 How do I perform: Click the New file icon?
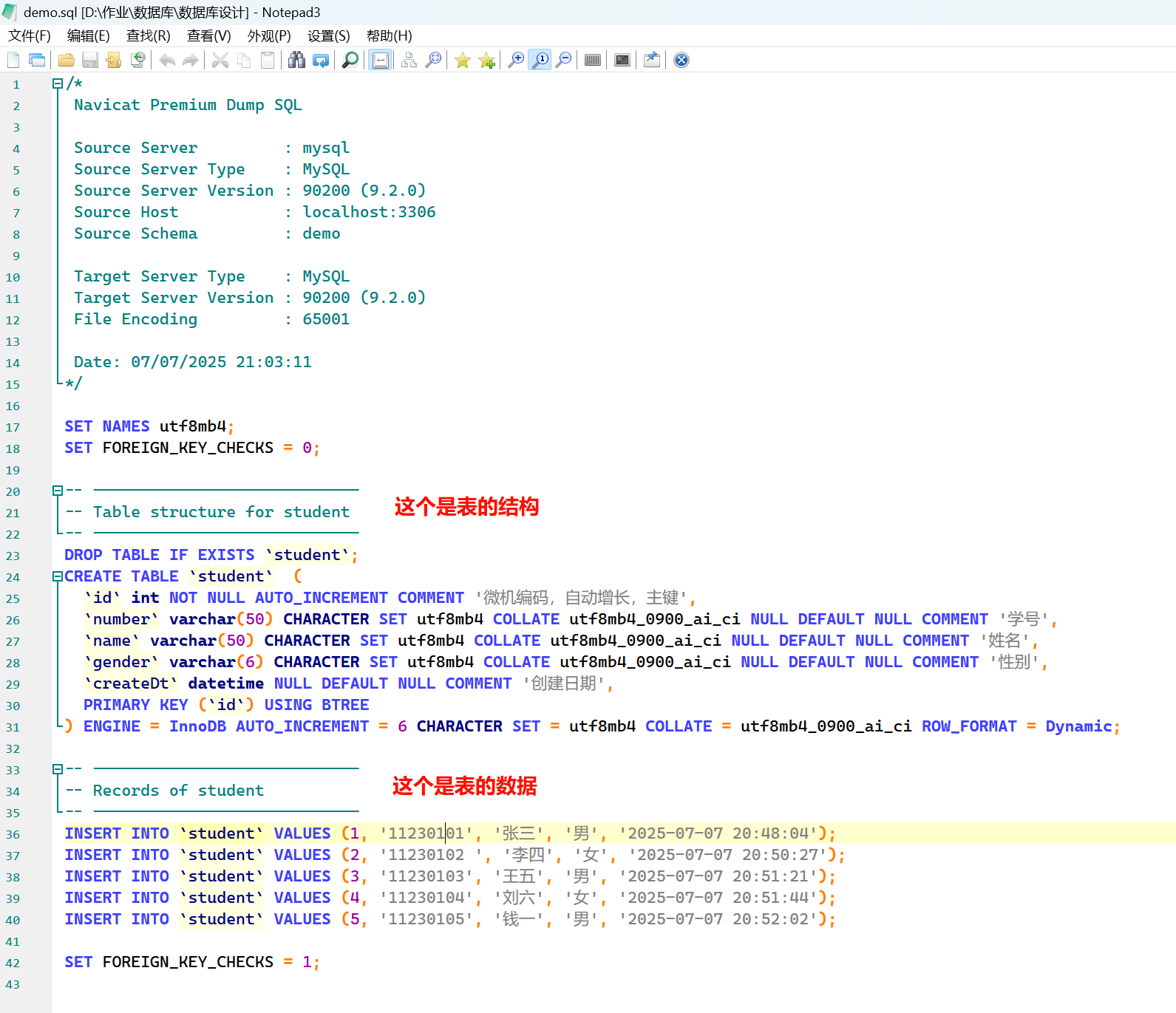coord(13,60)
